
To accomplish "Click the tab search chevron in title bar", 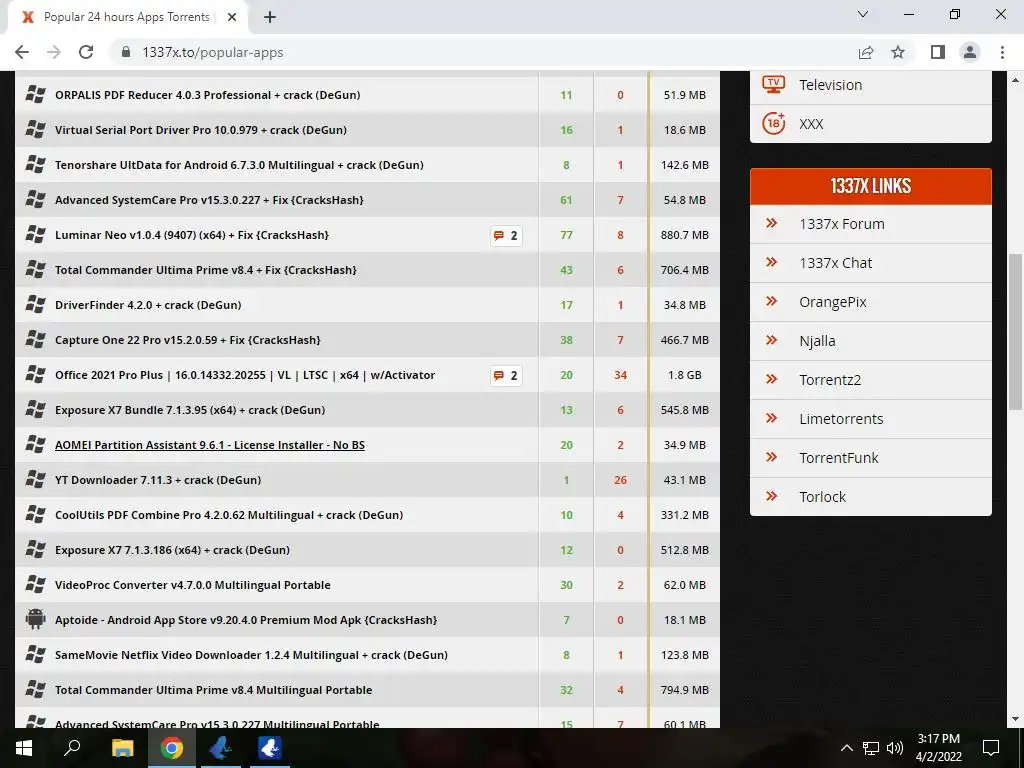I will tap(863, 14).
